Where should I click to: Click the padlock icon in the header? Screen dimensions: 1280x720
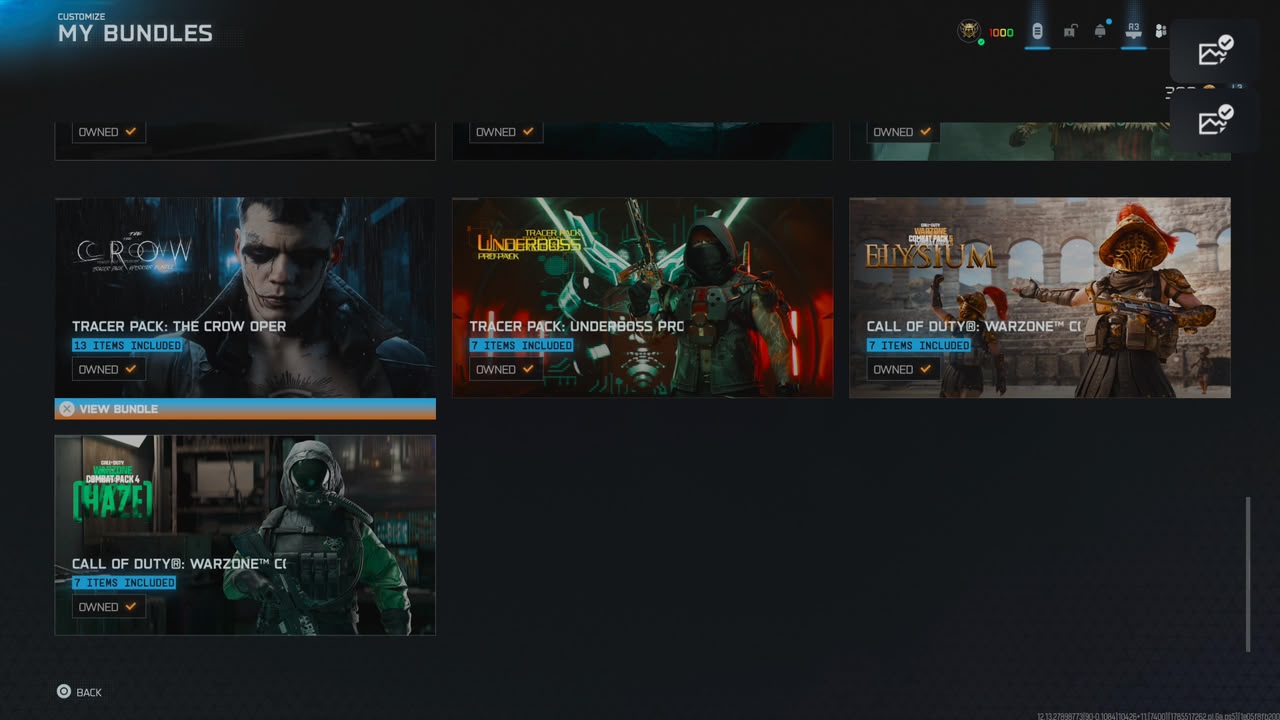point(1069,32)
